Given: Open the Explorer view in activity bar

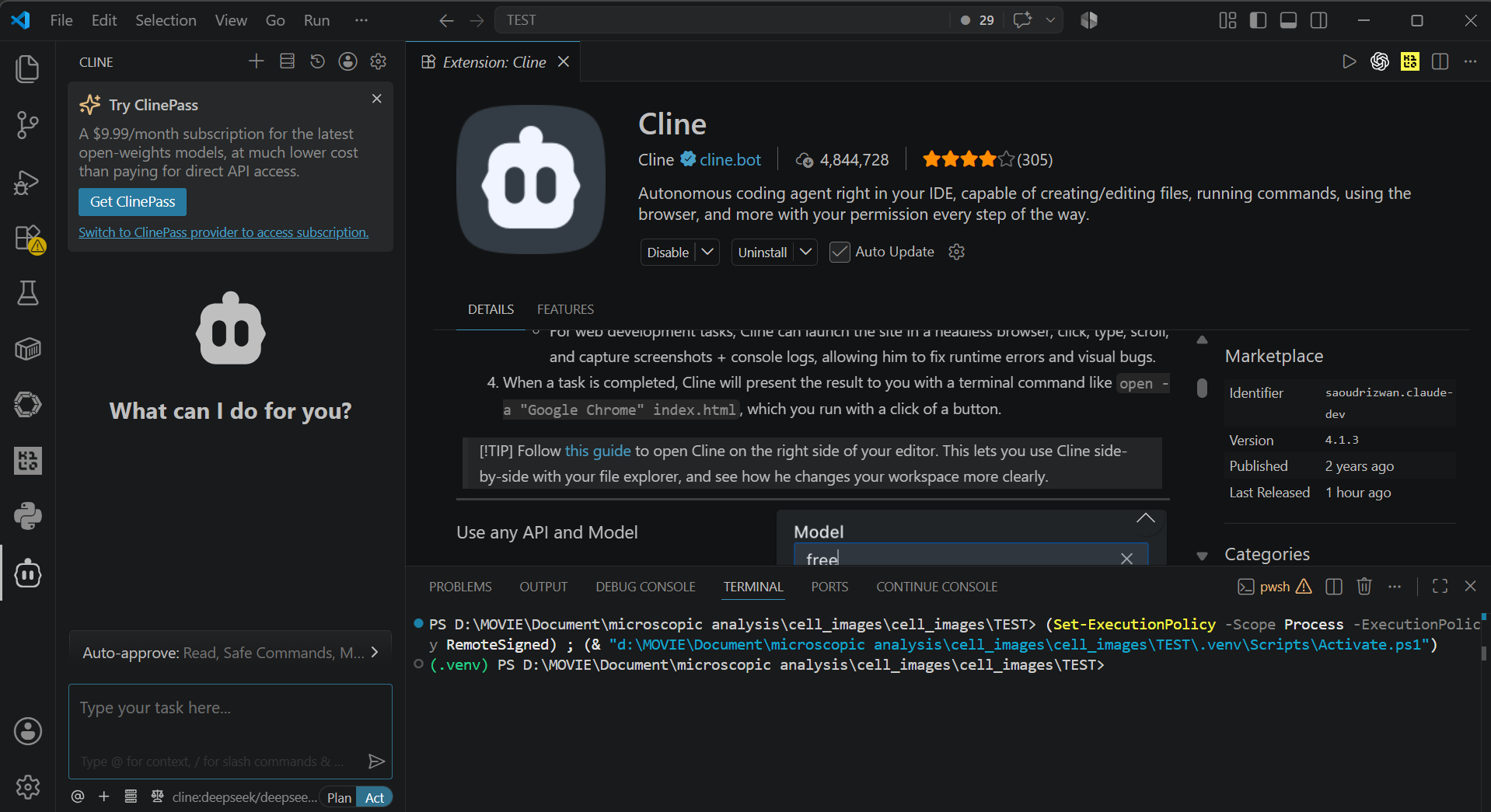Looking at the screenshot, I should click(x=28, y=69).
